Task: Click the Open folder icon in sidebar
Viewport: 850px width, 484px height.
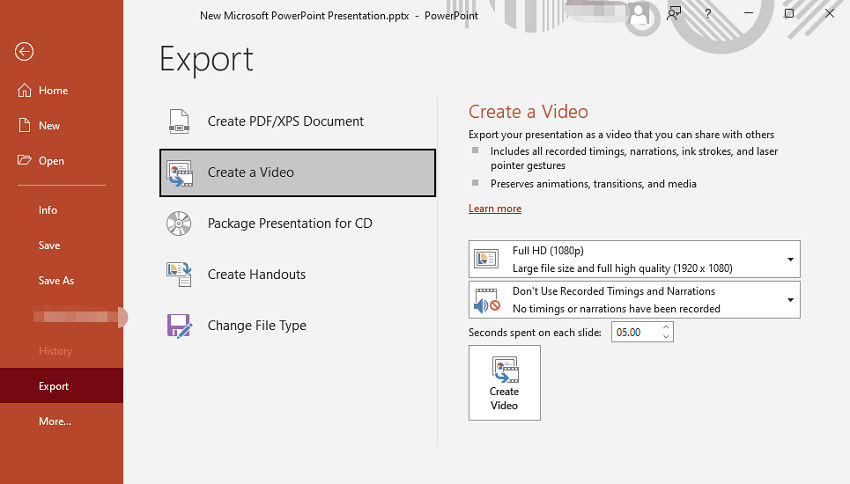Action: click(24, 160)
